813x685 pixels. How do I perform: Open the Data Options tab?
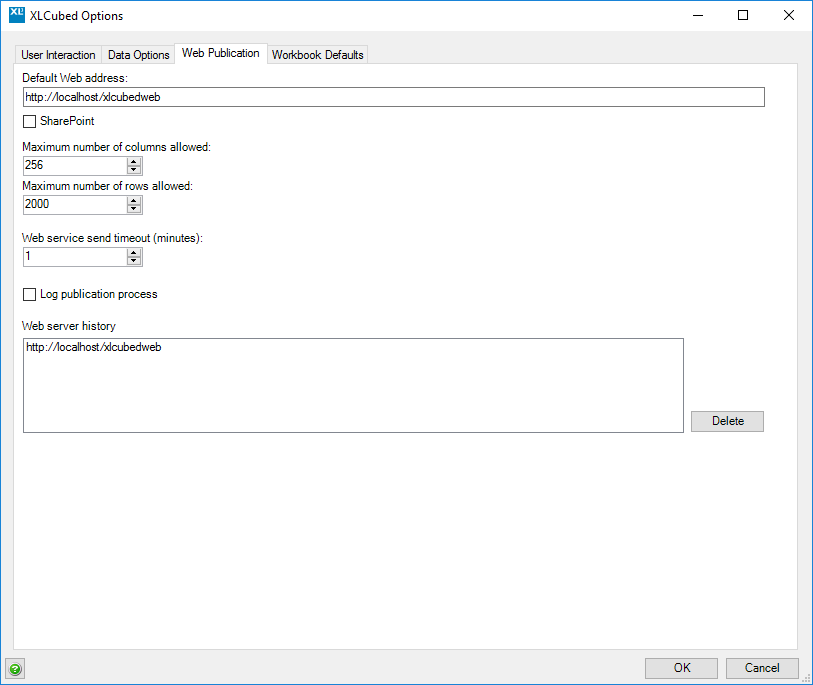(x=138, y=55)
